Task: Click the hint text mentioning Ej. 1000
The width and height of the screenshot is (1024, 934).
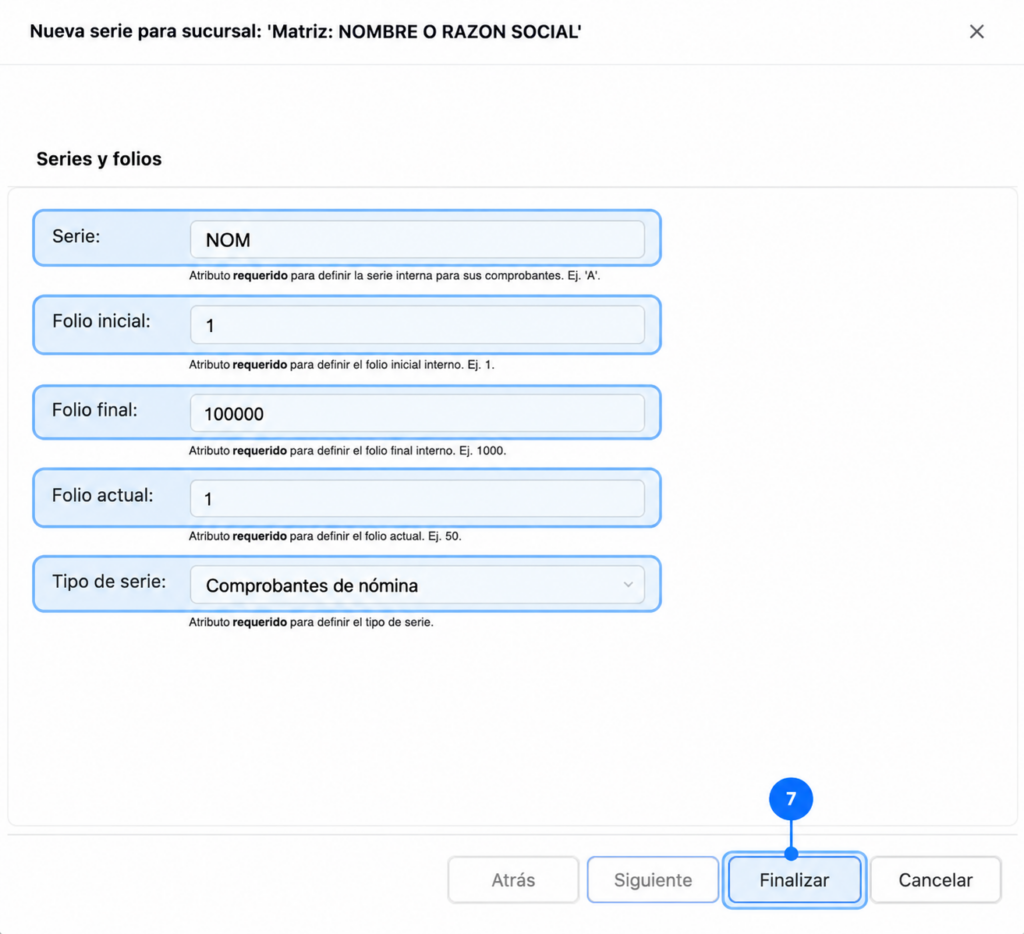Action: point(347,451)
